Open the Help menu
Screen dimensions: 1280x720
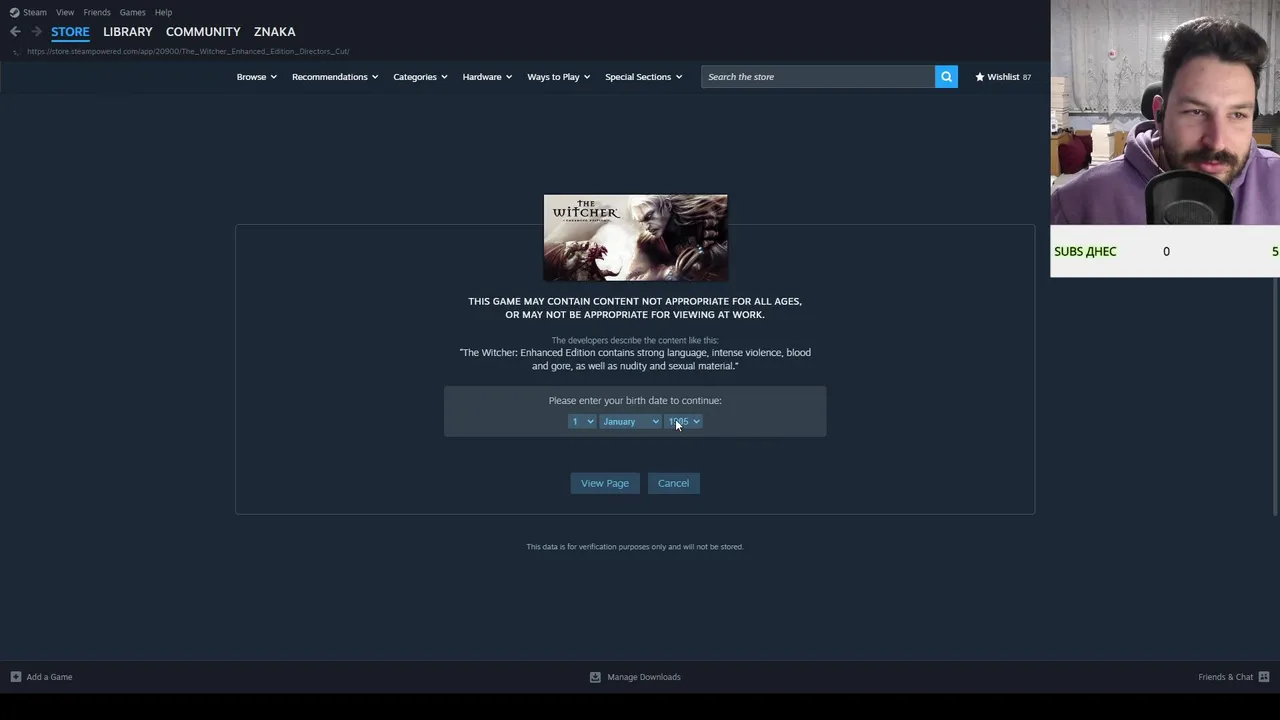163,12
